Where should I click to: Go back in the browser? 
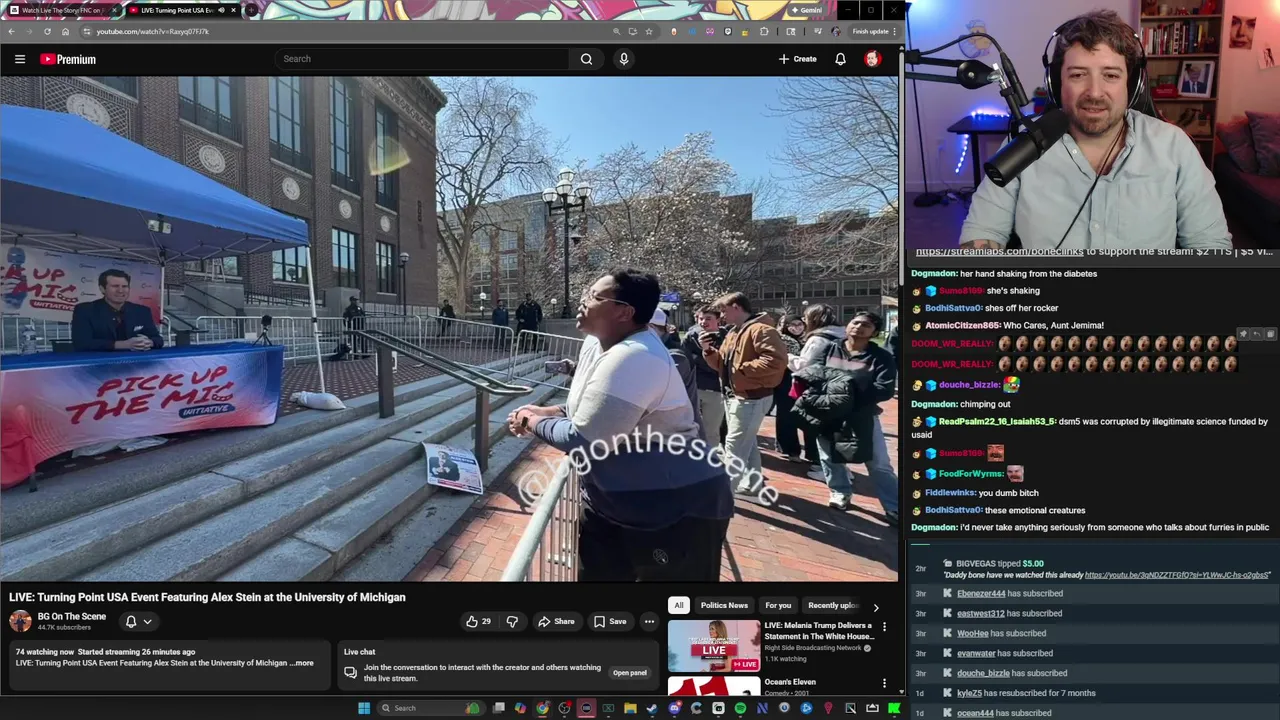(11, 31)
